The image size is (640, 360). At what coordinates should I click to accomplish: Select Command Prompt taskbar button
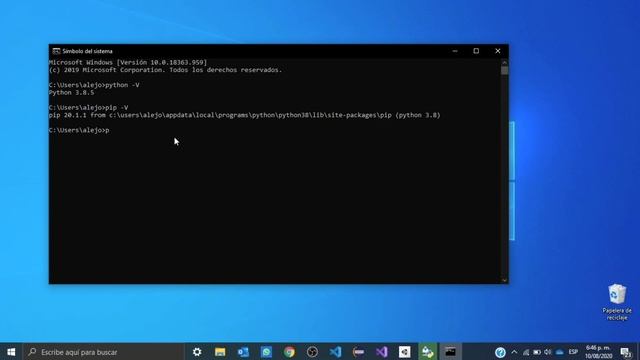coord(450,352)
